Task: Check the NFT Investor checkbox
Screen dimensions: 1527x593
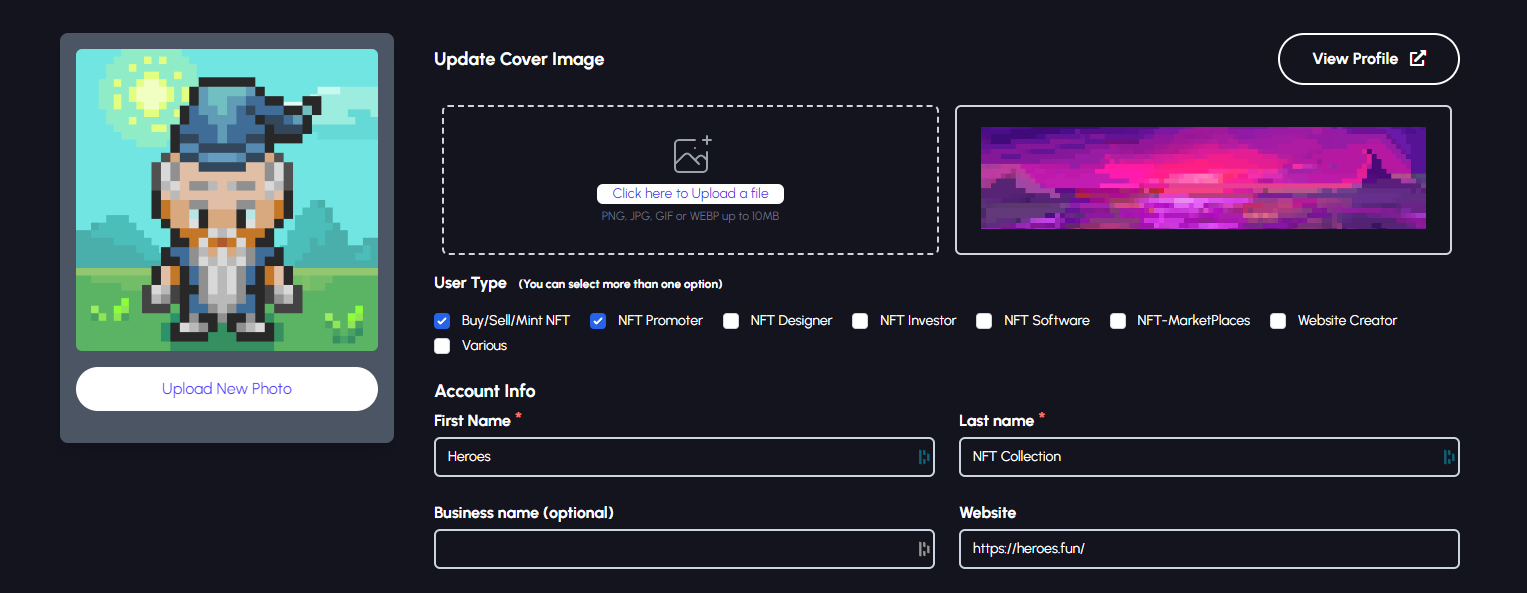Action: pyautogui.click(x=860, y=321)
